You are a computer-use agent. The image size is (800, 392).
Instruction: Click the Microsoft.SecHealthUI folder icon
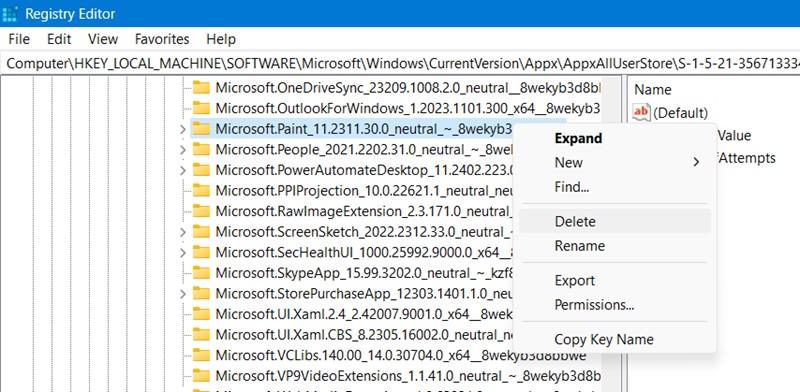[x=202, y=252]
